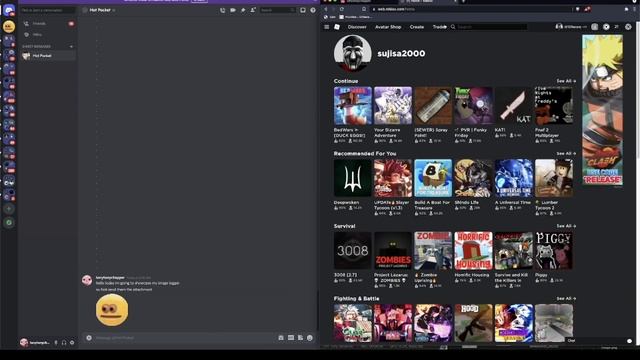Open Roblox hamburger menu
The image size is (640, 360).
327,27
